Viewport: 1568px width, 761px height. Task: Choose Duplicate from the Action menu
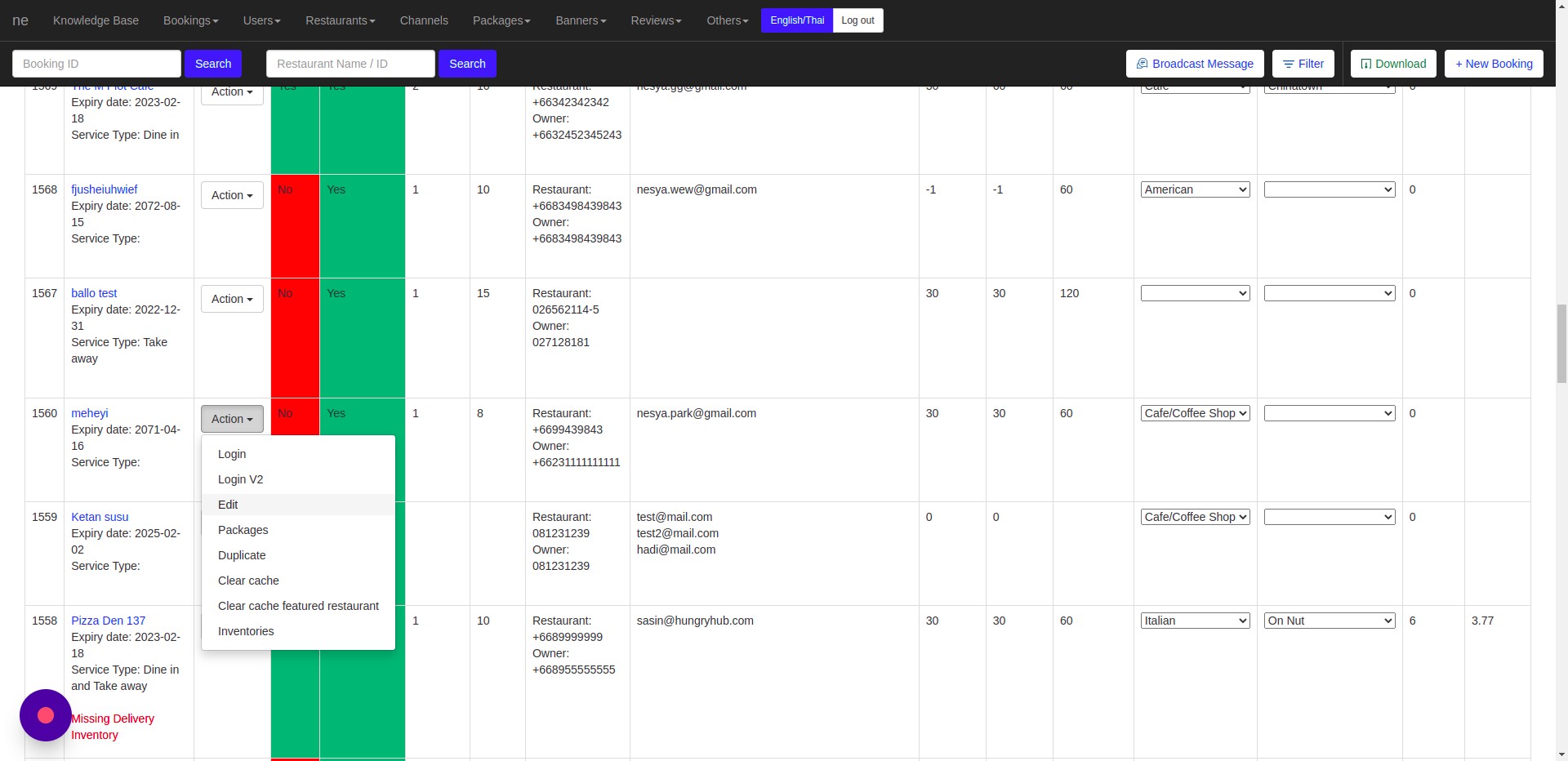[242, 555]
